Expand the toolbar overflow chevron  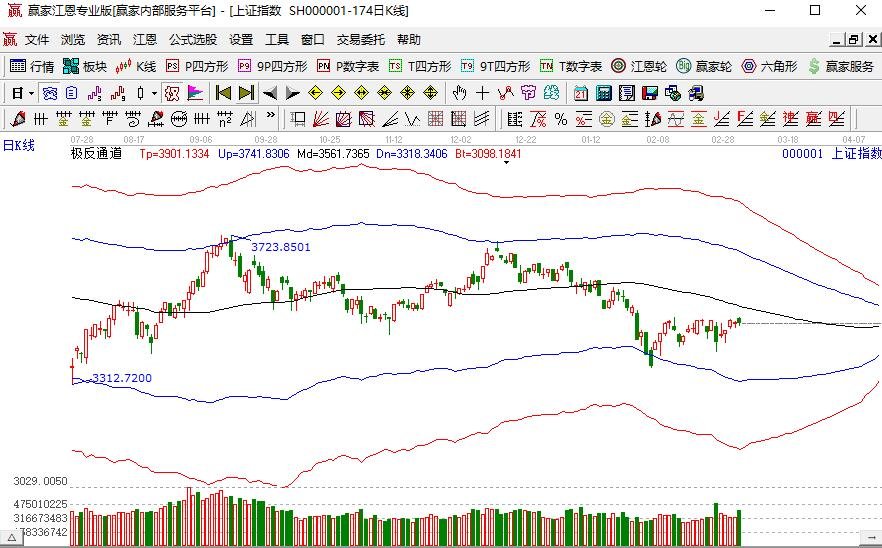(x=271, y=115)
